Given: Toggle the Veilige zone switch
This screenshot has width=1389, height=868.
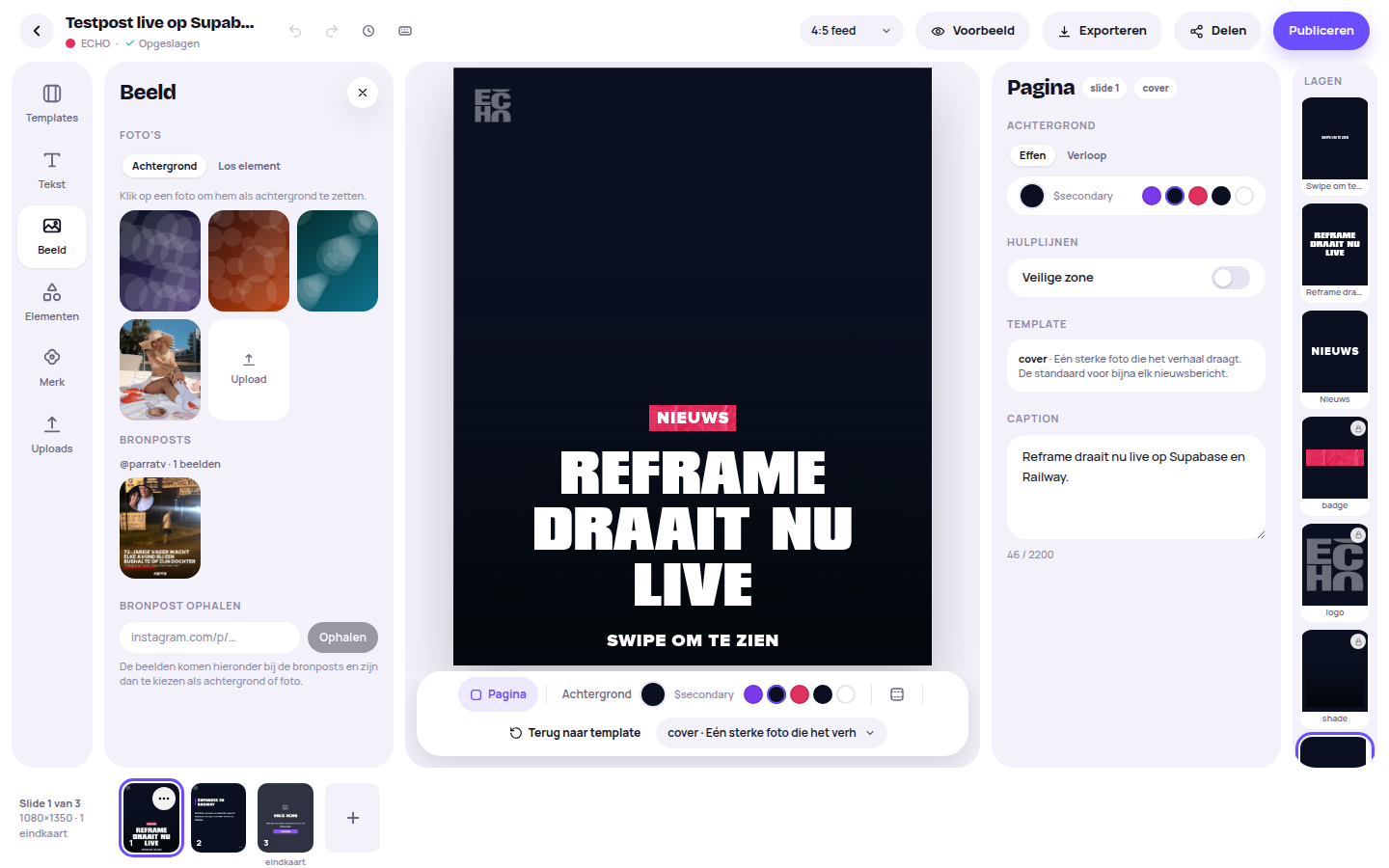Looking at the screenshot, I should point(1231,278).
